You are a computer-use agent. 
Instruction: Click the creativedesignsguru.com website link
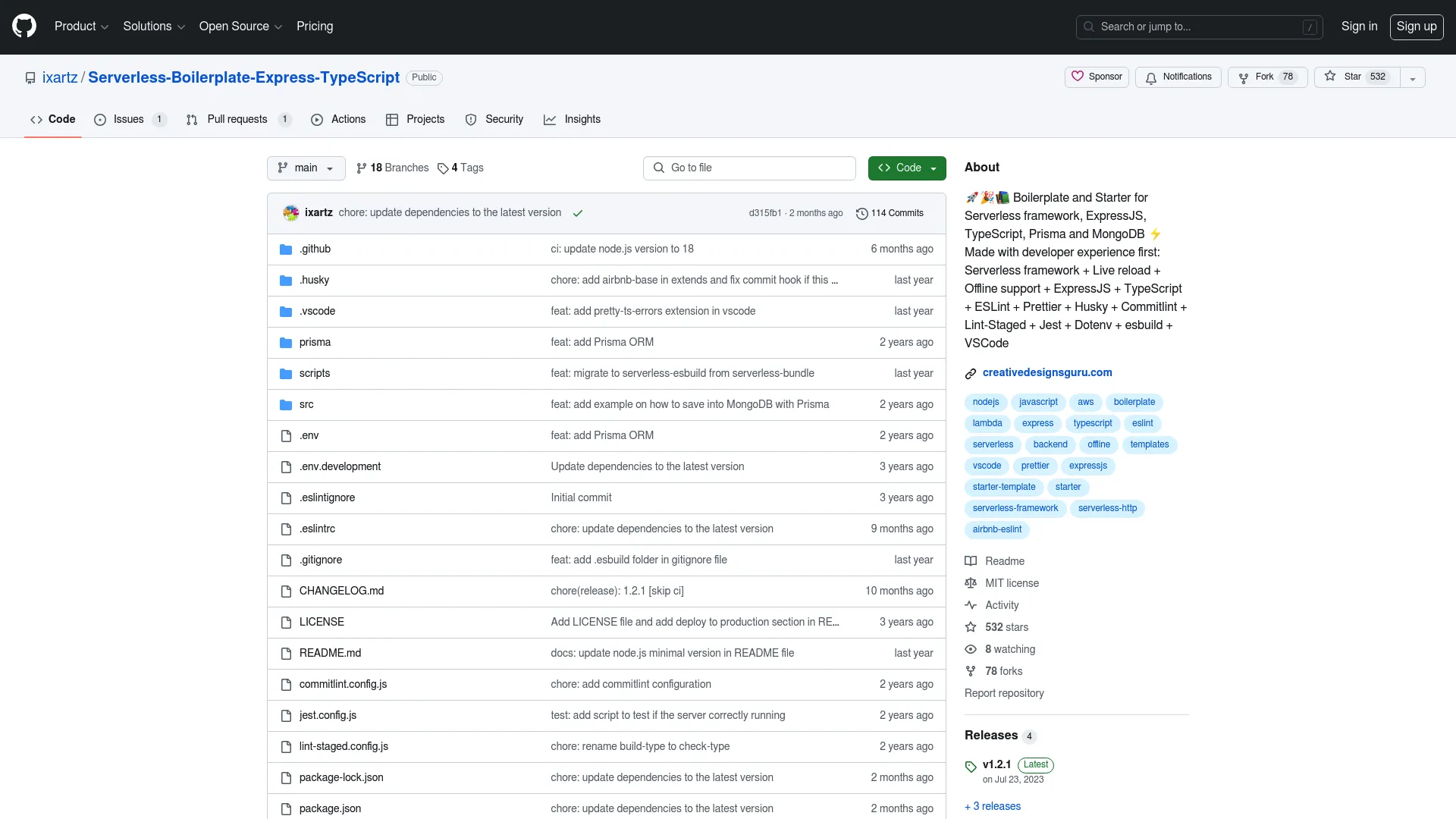tap(1047, 372)
